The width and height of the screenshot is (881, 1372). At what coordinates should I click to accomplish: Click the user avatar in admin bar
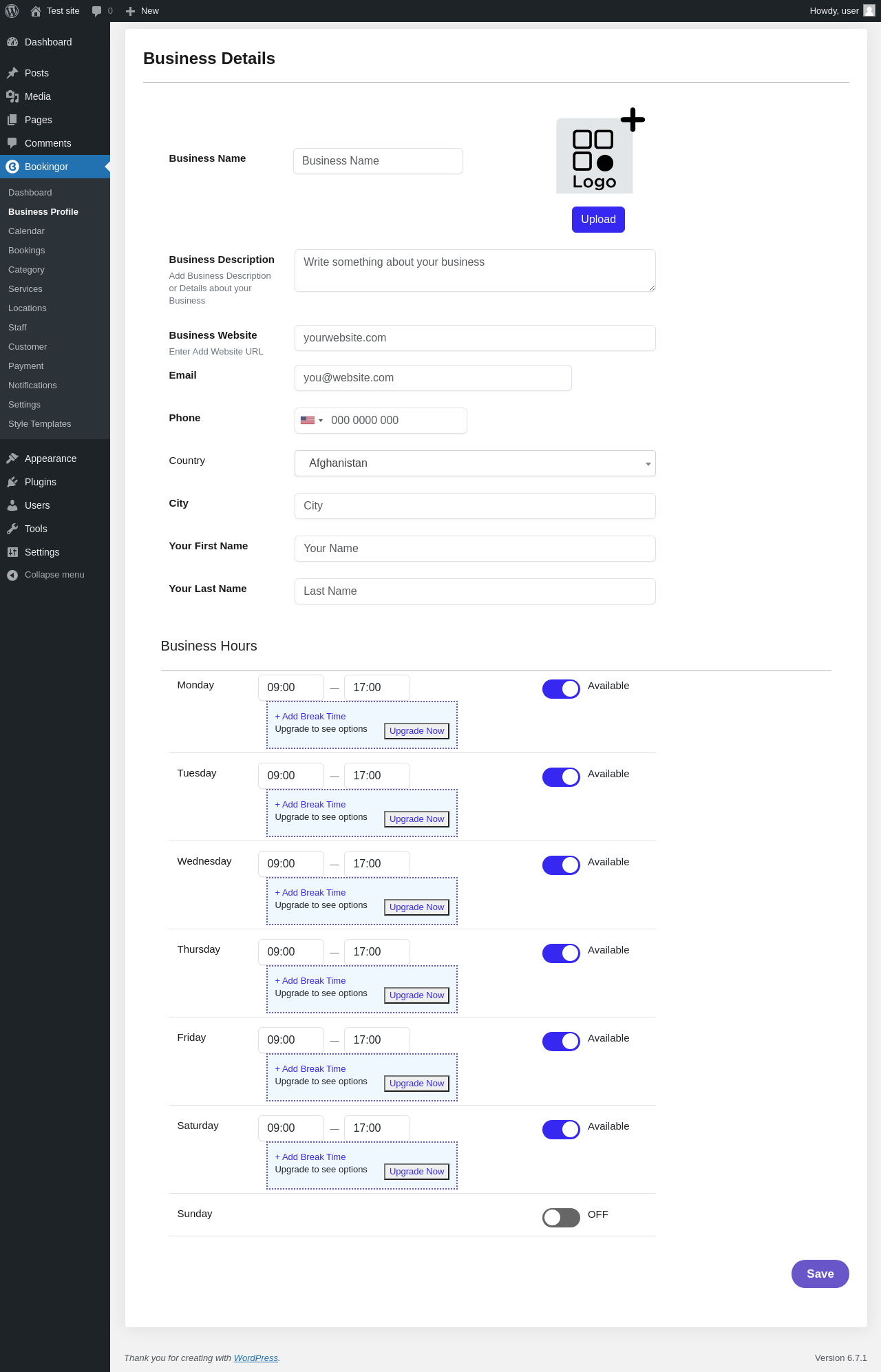tap(869, 11)
